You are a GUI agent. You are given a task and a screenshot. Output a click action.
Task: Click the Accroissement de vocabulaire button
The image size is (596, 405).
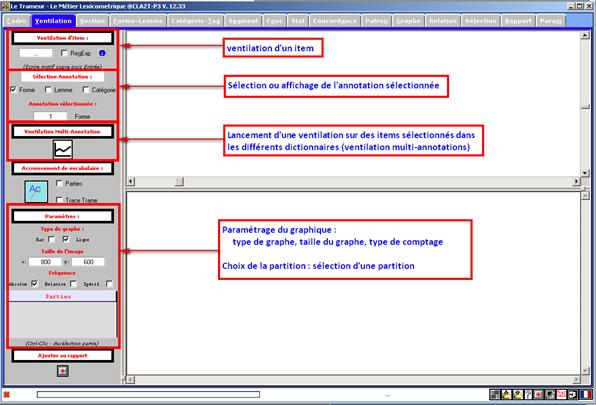(x=62, y=168)
